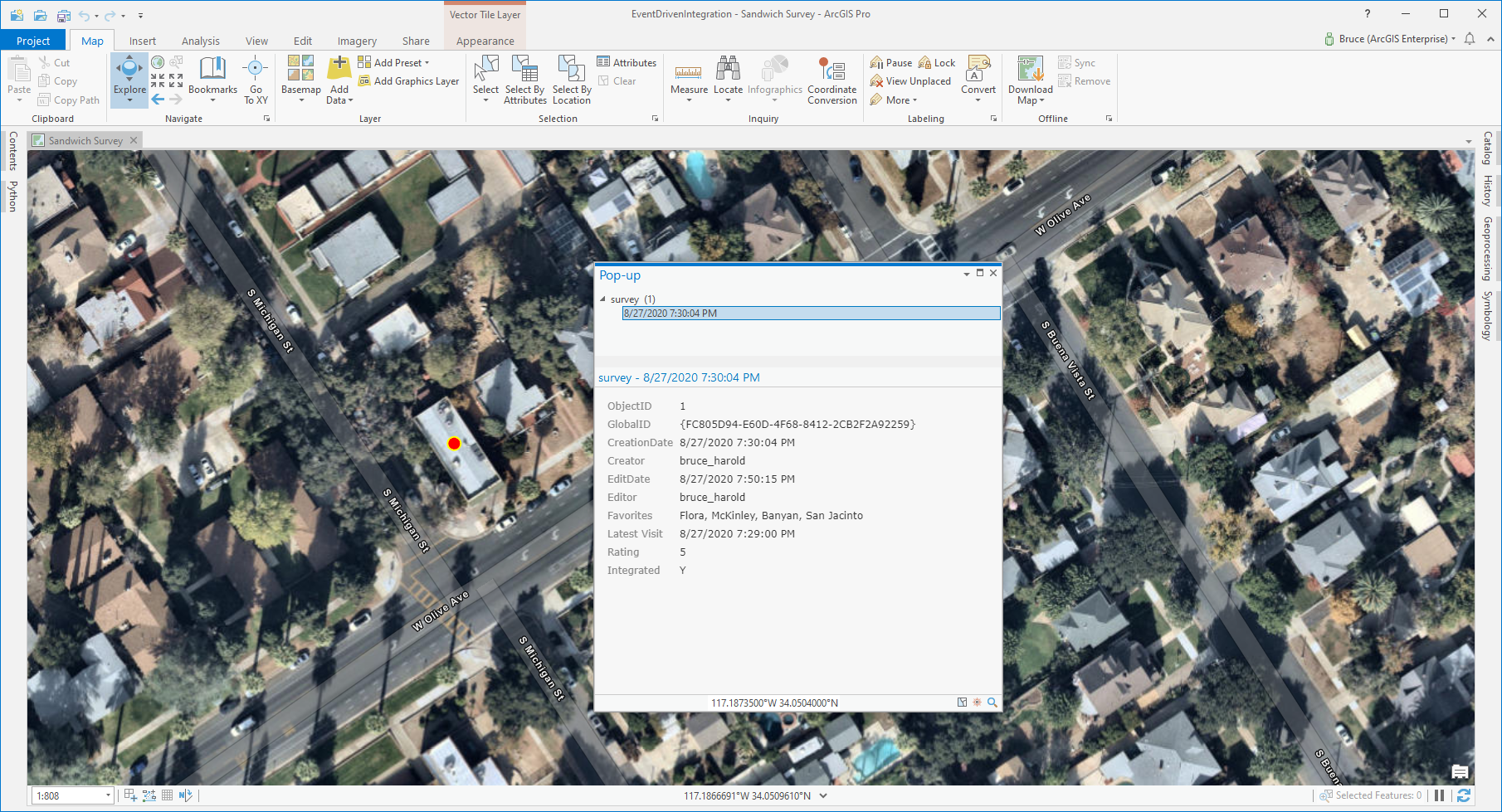This screenshot has height=812, width=1502.
Task: Open the Attributes pane
Action: coord(627,62)
